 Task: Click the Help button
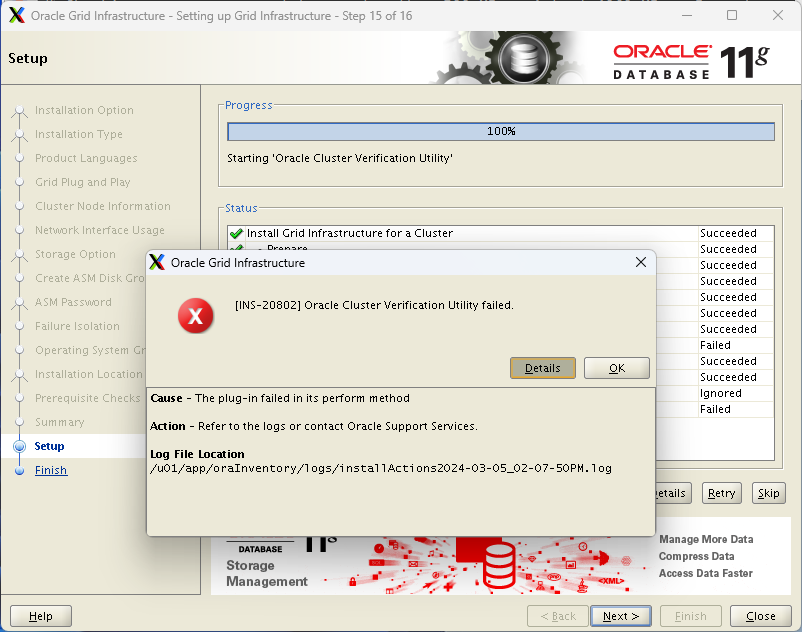(41, 616)
